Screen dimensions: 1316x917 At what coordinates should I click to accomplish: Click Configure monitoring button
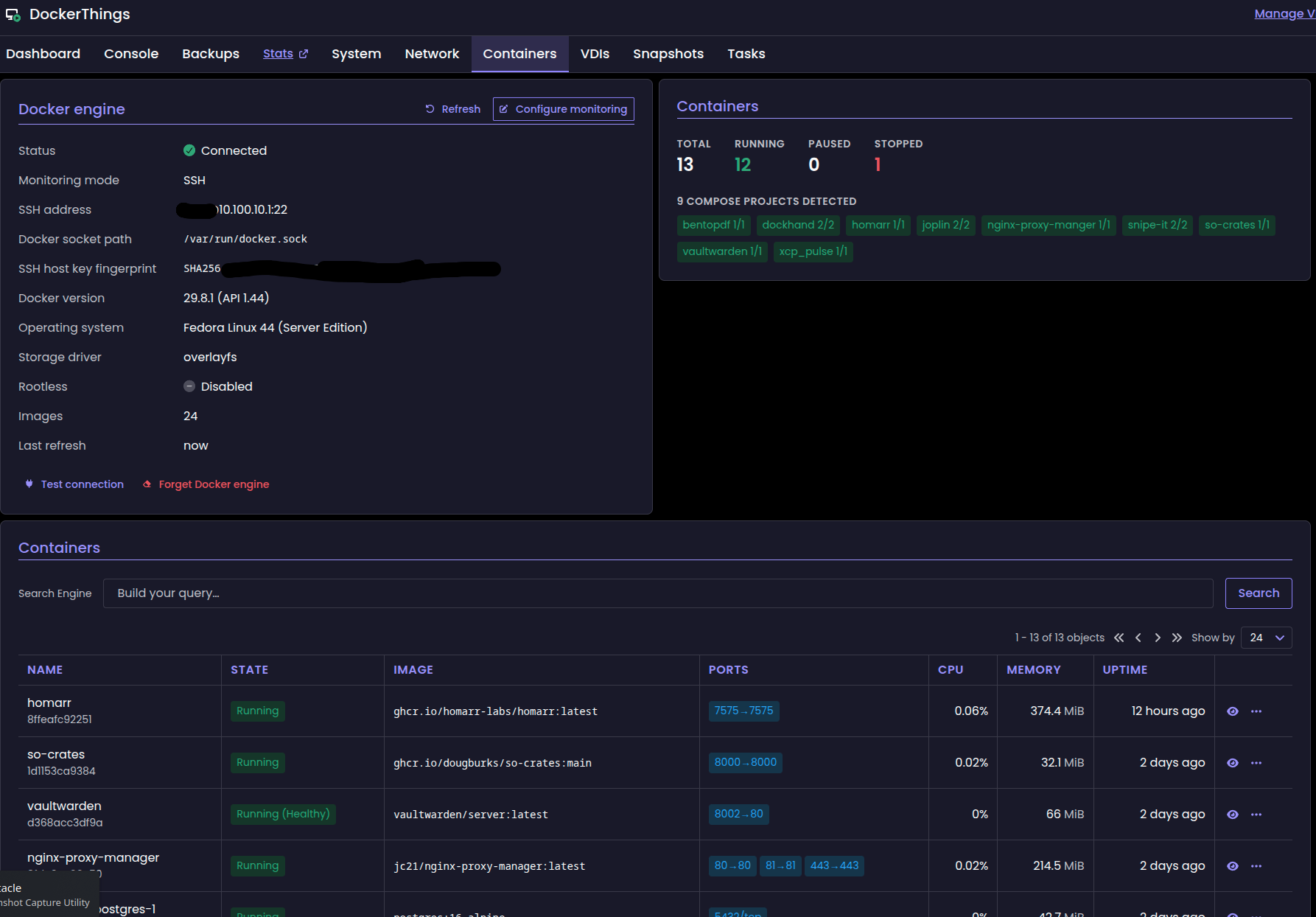tap(564, 109)
